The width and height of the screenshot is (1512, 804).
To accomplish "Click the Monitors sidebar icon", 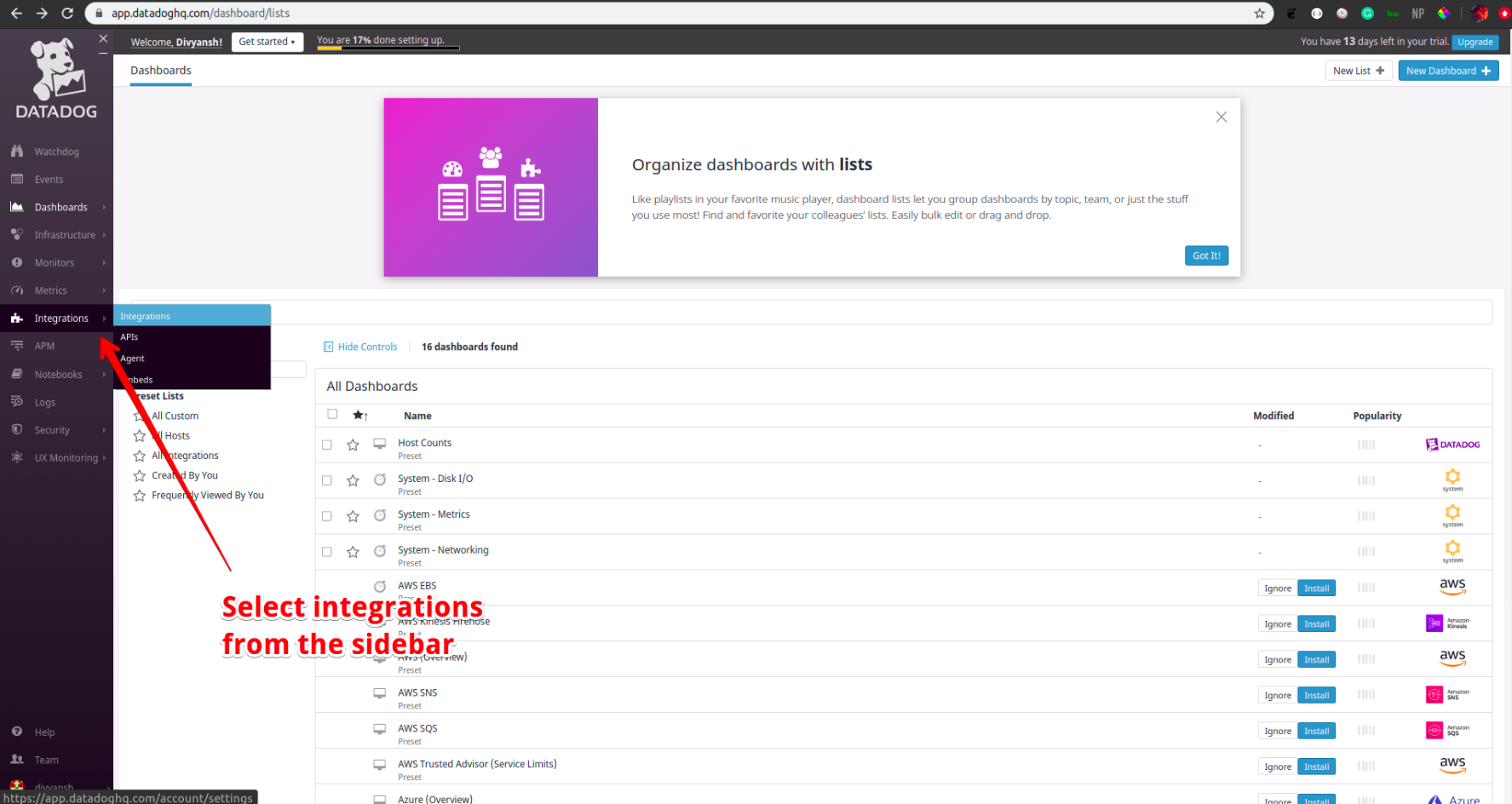I will point(17,262).
